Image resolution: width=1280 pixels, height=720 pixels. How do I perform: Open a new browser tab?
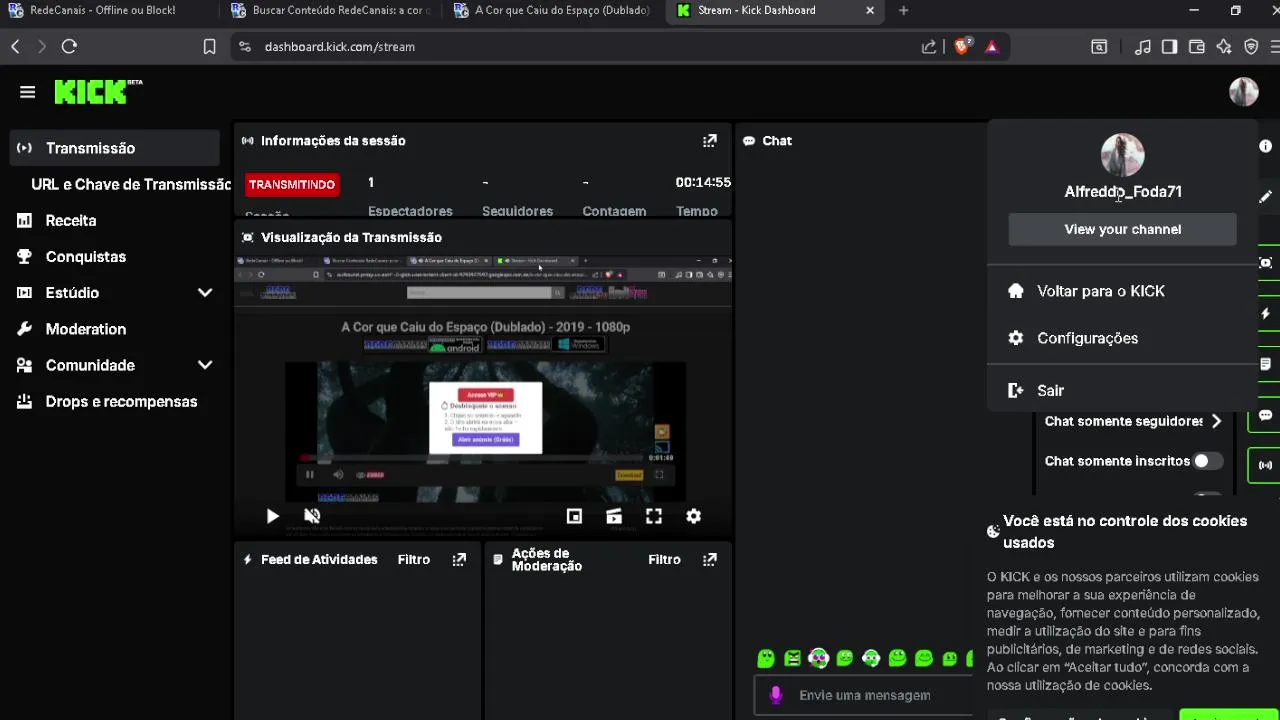point(904,10)
